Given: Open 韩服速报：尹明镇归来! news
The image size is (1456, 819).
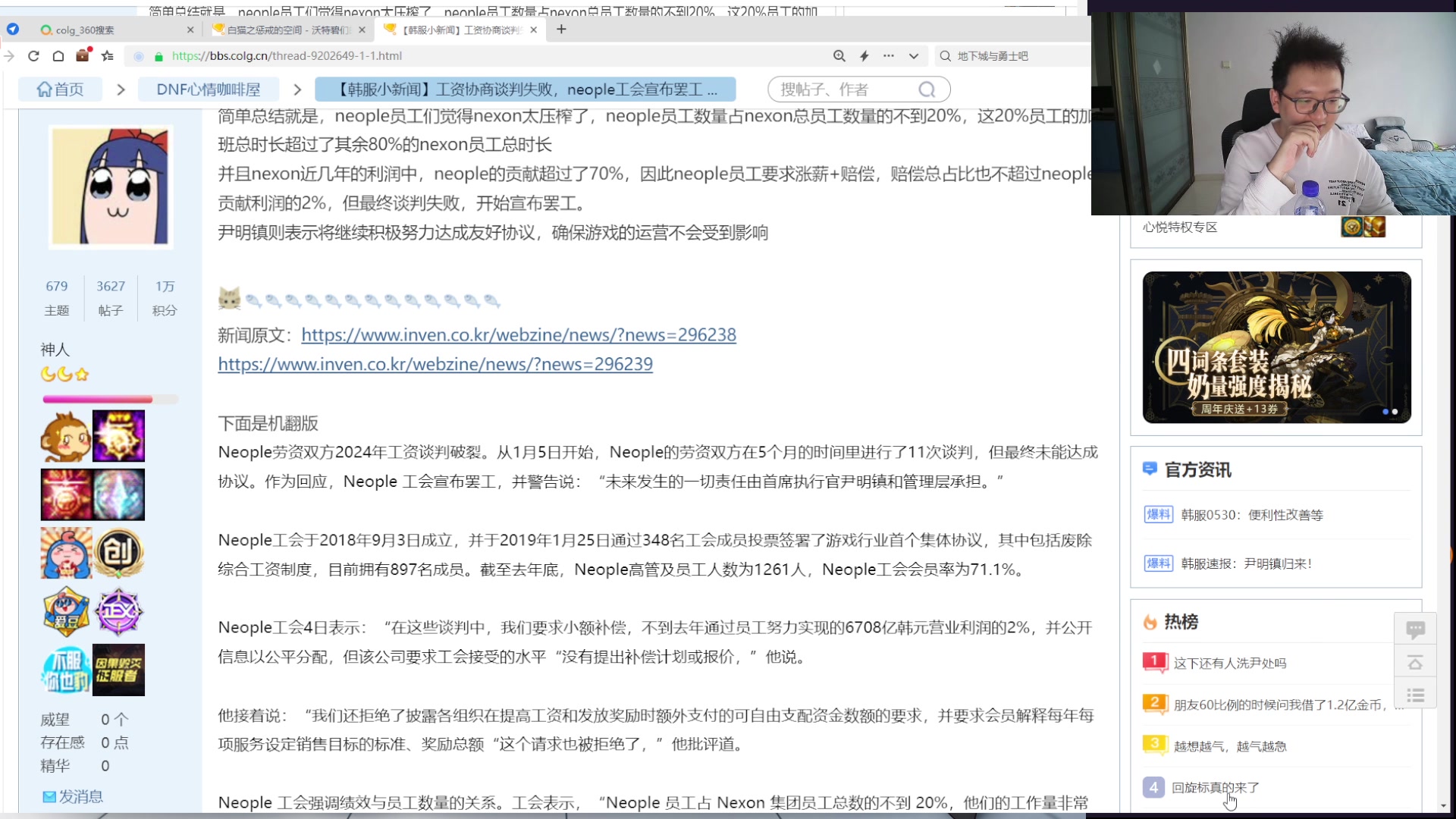Looking at the screenshot, I should 1246,563.
